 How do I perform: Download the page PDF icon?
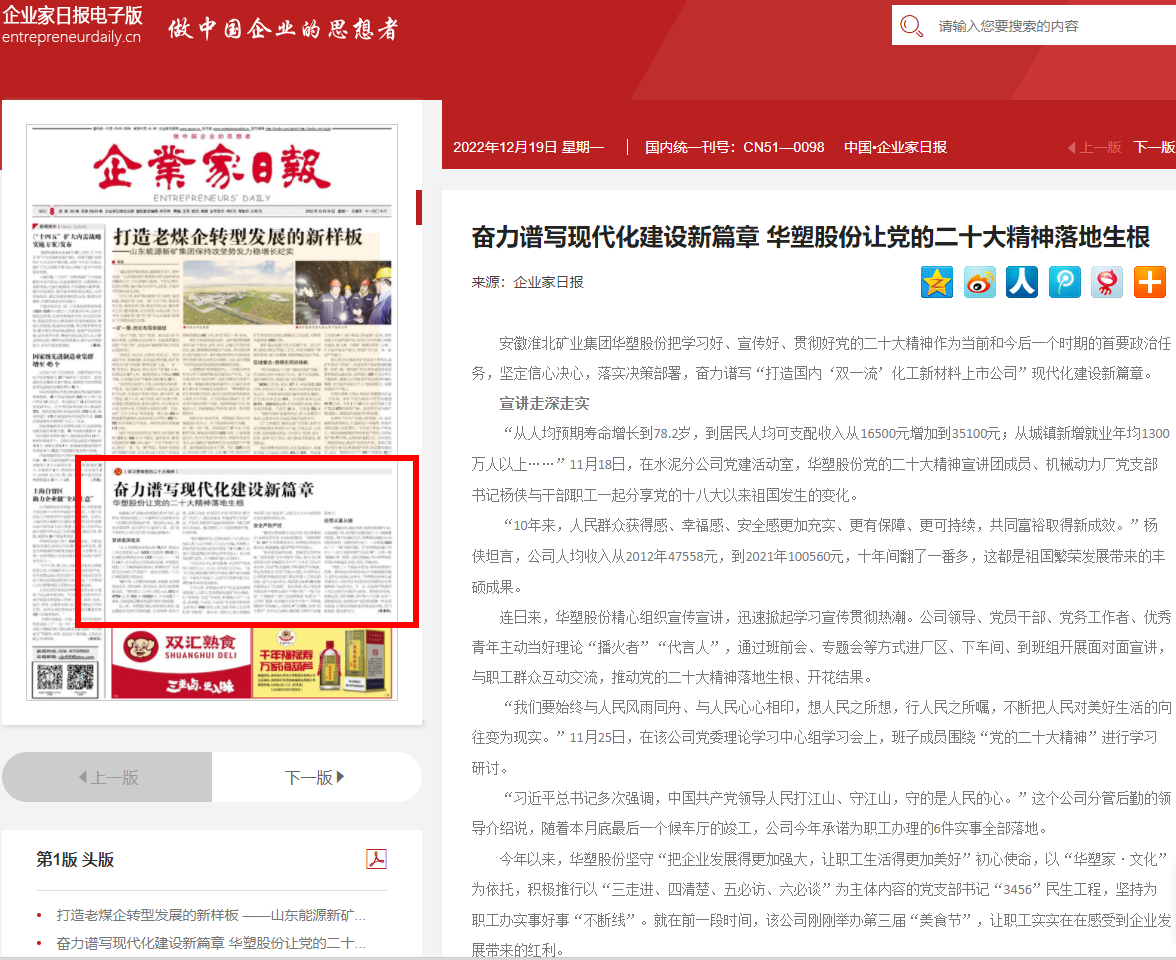(x=376, y=859)
